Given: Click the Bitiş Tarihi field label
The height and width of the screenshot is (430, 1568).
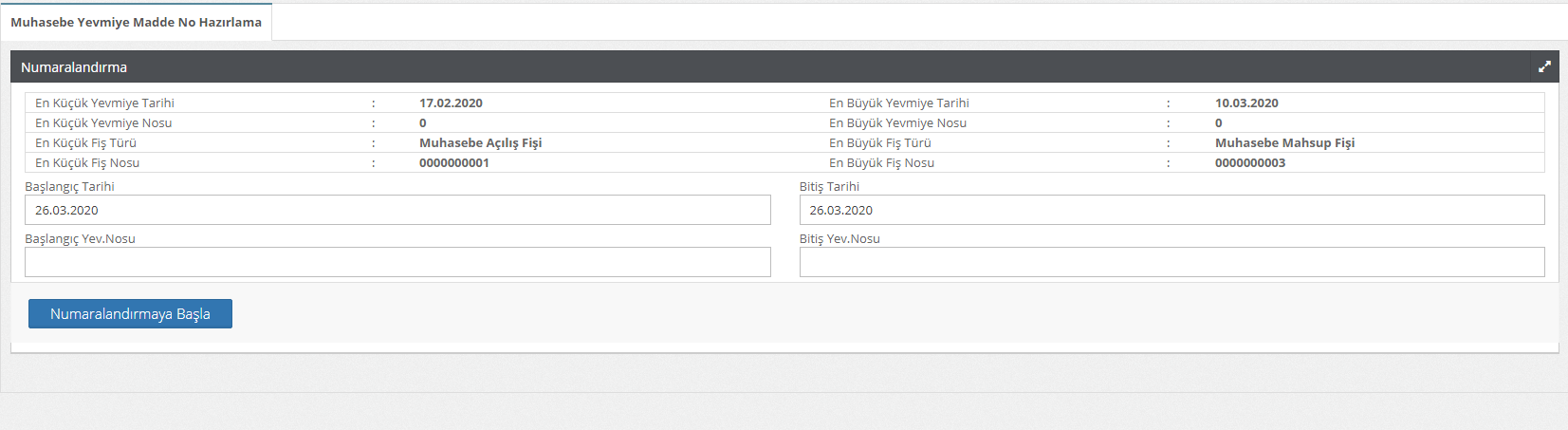Looking at the screenshot, I should (x=829, y=187).
